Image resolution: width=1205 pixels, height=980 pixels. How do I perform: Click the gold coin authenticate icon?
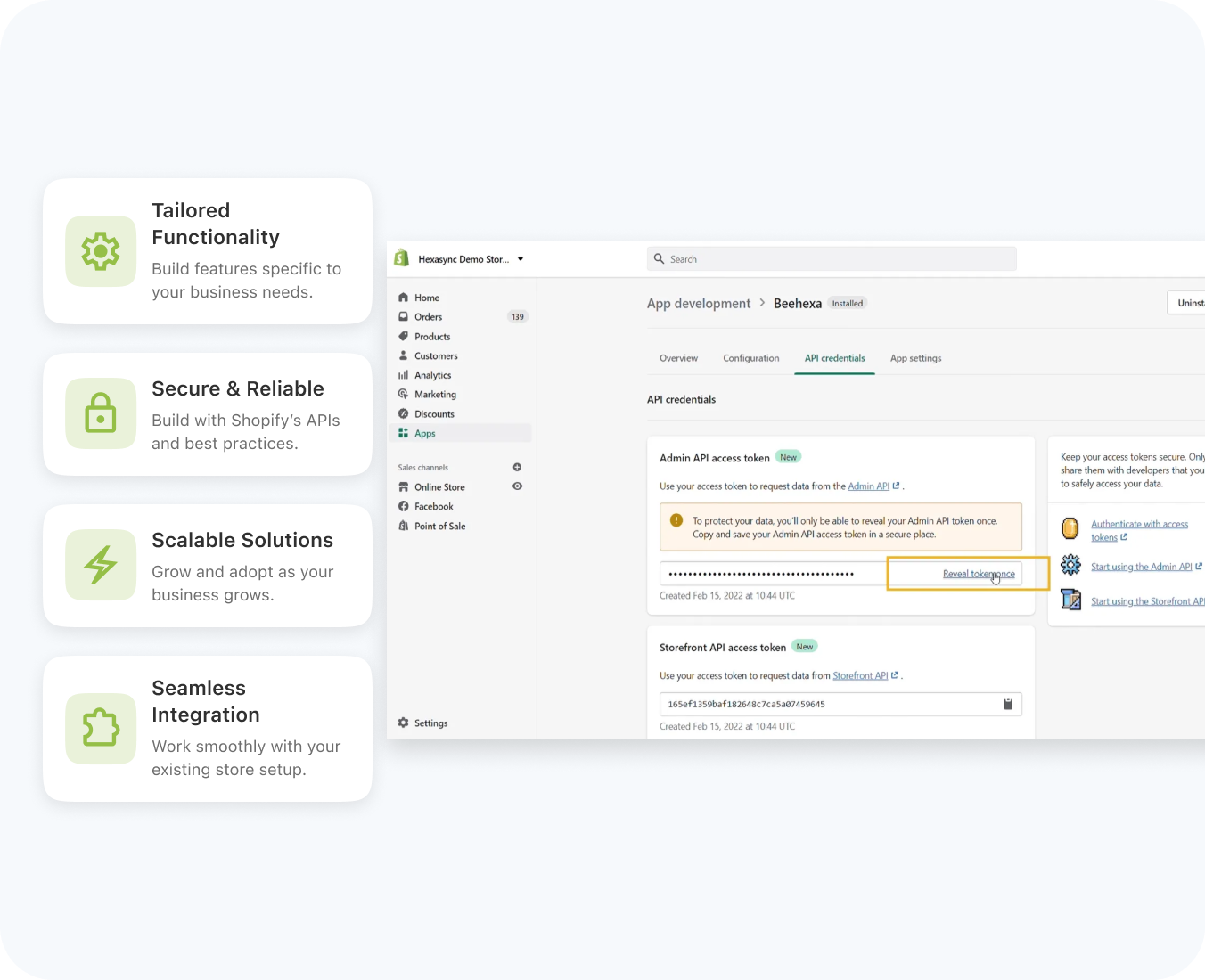pyautogui.click(x=1070, y=528)
